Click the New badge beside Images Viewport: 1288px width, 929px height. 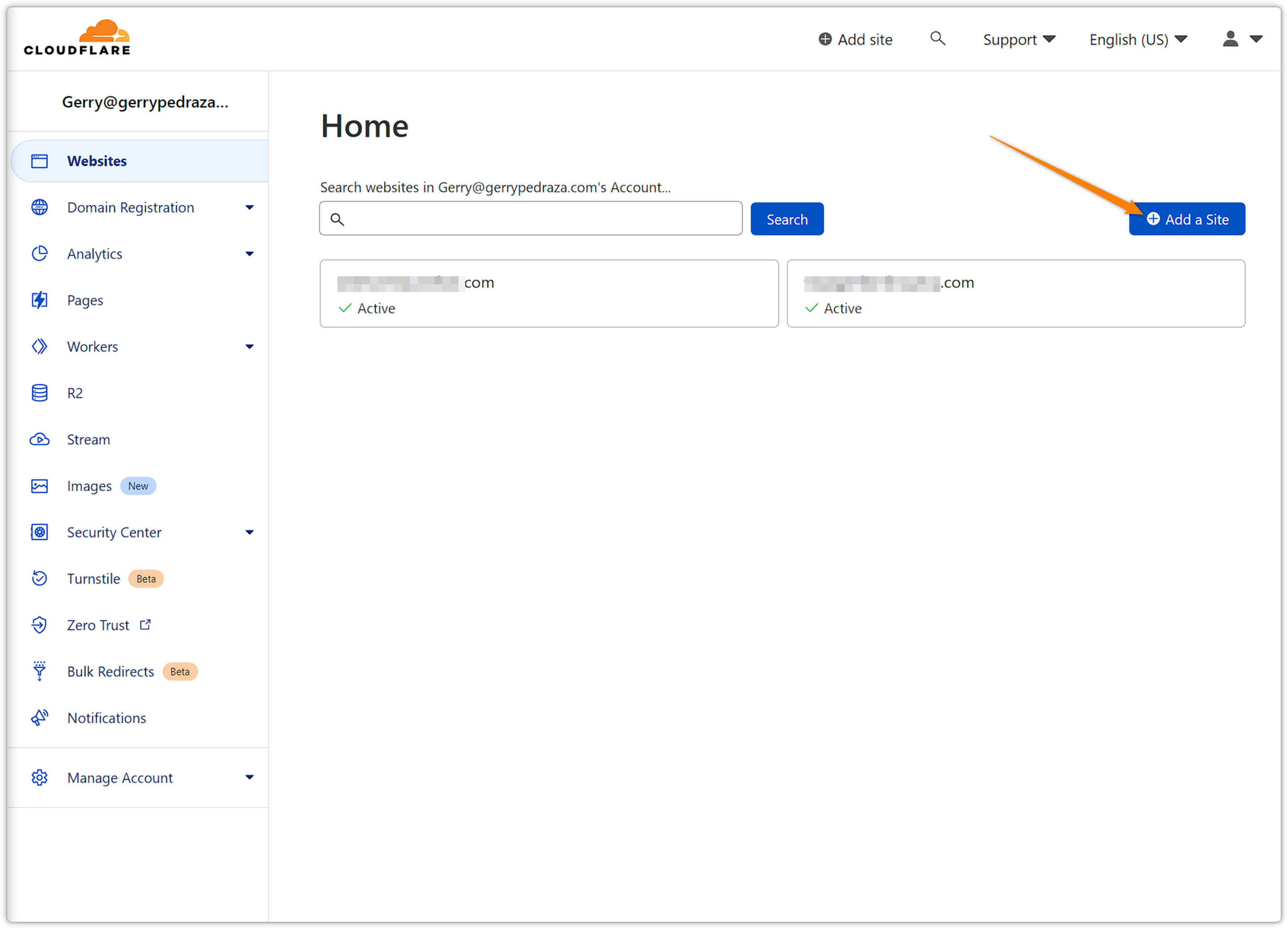[x=138, y=486]
